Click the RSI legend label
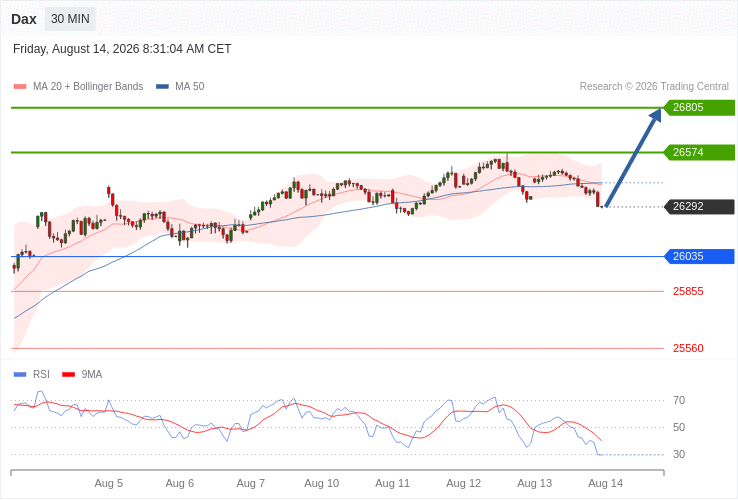The image size is (738, 500). (41, 375)
